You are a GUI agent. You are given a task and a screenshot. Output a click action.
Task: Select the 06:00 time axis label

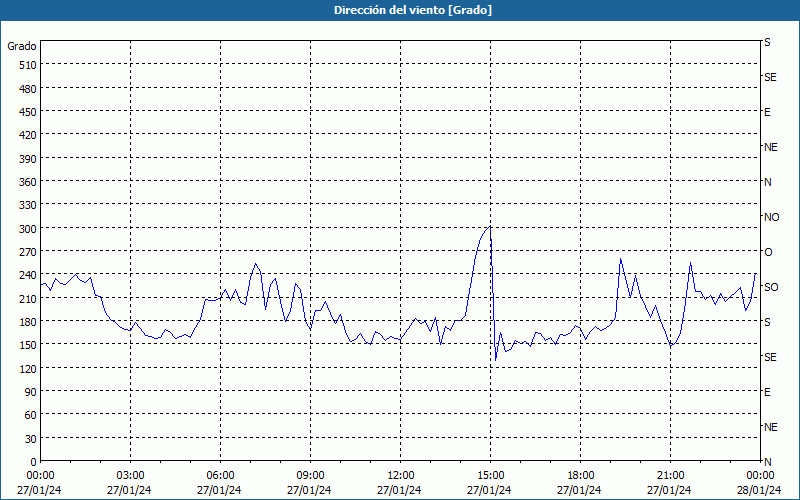[x=220, y=476]
